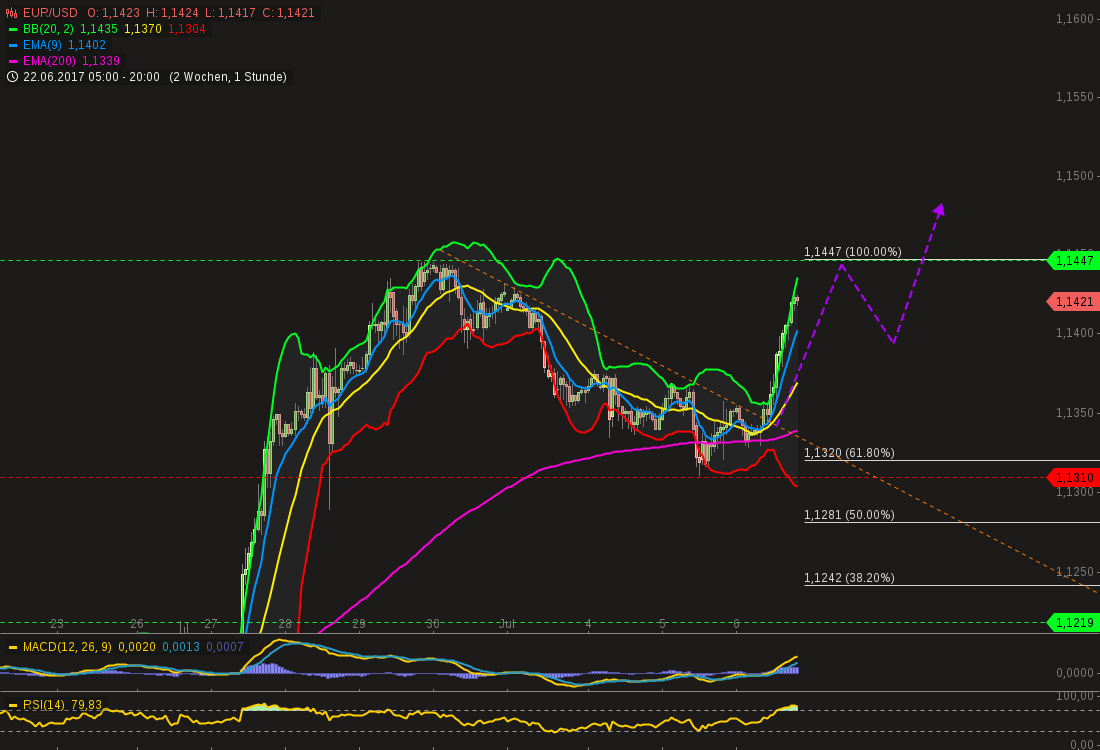Click the '2 Wochen, 1 Stunde' timeframe text
The height and width of the screenshot is (750, 1100).
click(228, 77)
